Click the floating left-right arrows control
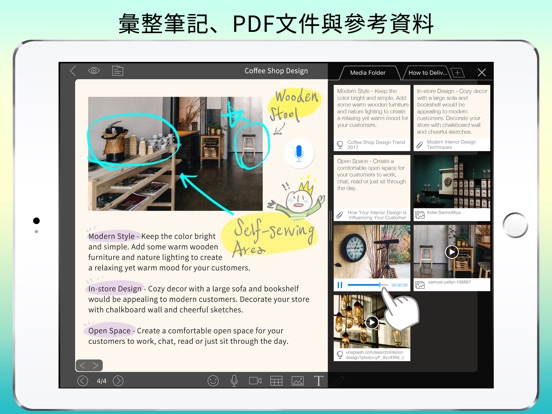Image resolution: width=552 pixels, height=414 pixels. pos(89,365)
